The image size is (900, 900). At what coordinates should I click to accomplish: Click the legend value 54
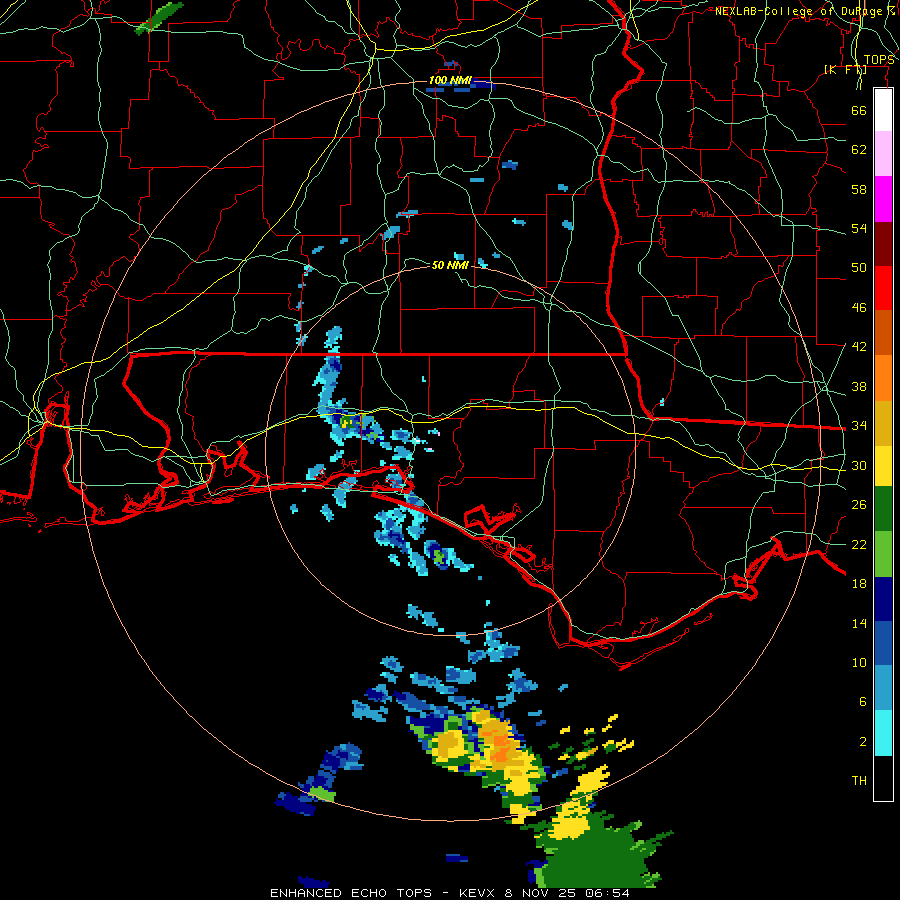click(859, 228)
